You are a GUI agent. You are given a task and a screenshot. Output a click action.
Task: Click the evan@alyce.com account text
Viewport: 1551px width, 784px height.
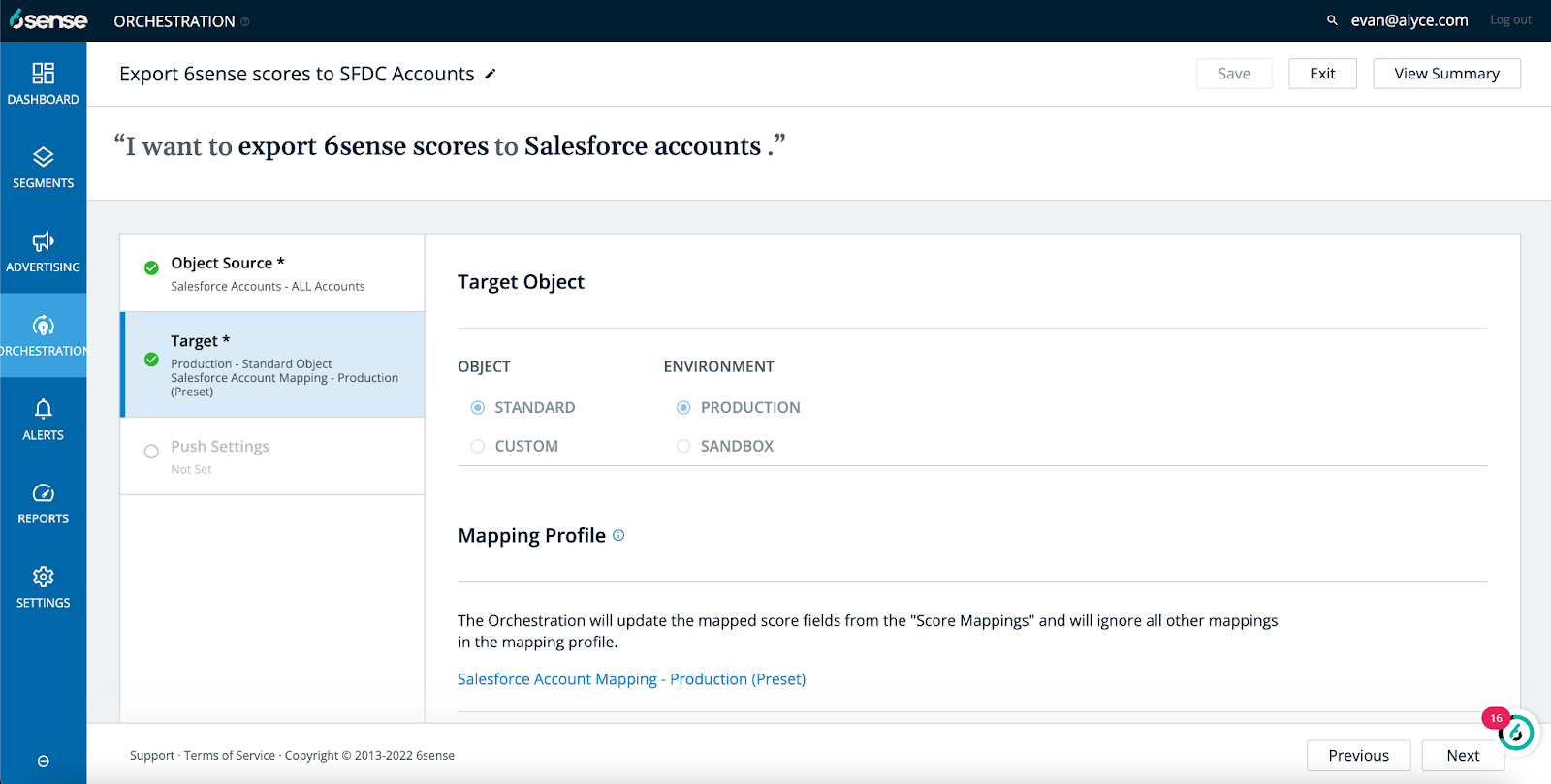[x=1409, y=20]
